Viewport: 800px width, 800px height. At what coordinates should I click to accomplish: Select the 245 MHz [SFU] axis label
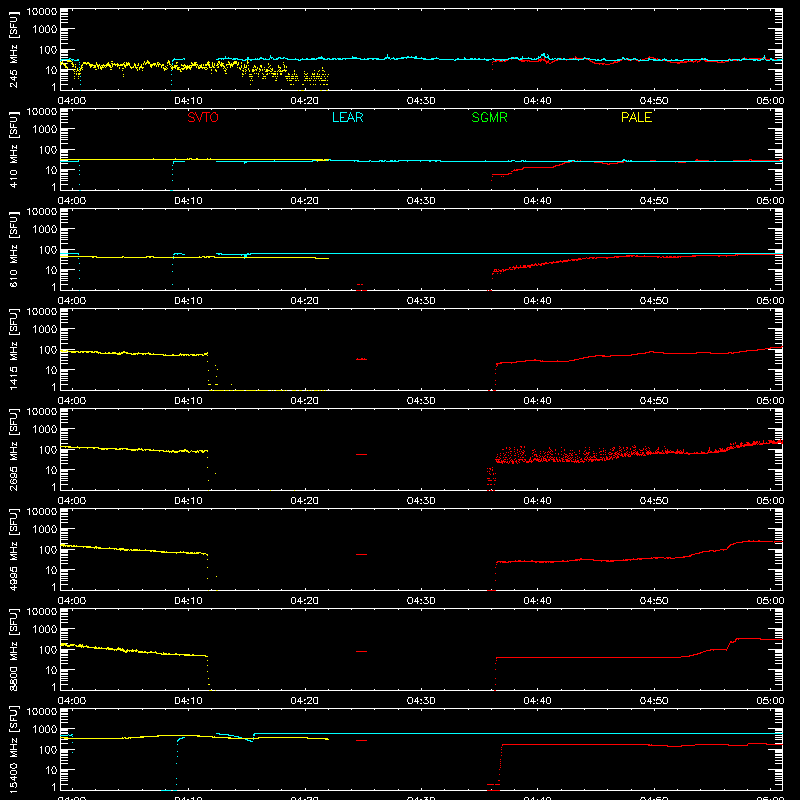(x=14, y=49)
